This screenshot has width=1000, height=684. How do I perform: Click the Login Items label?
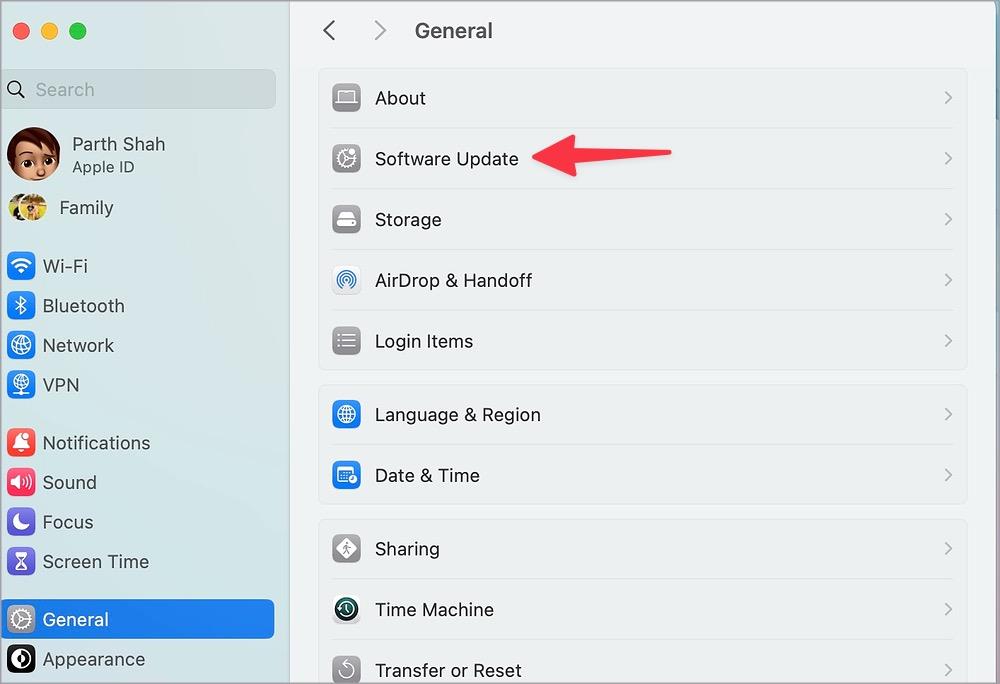tap(424, 341)
